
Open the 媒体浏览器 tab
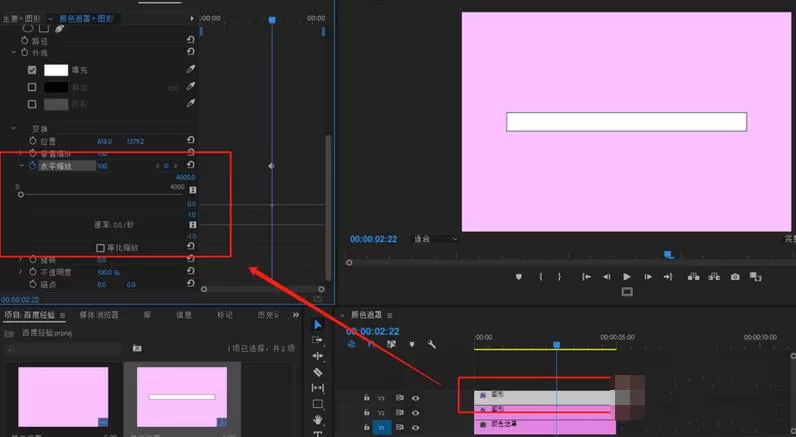pos(99,315)
